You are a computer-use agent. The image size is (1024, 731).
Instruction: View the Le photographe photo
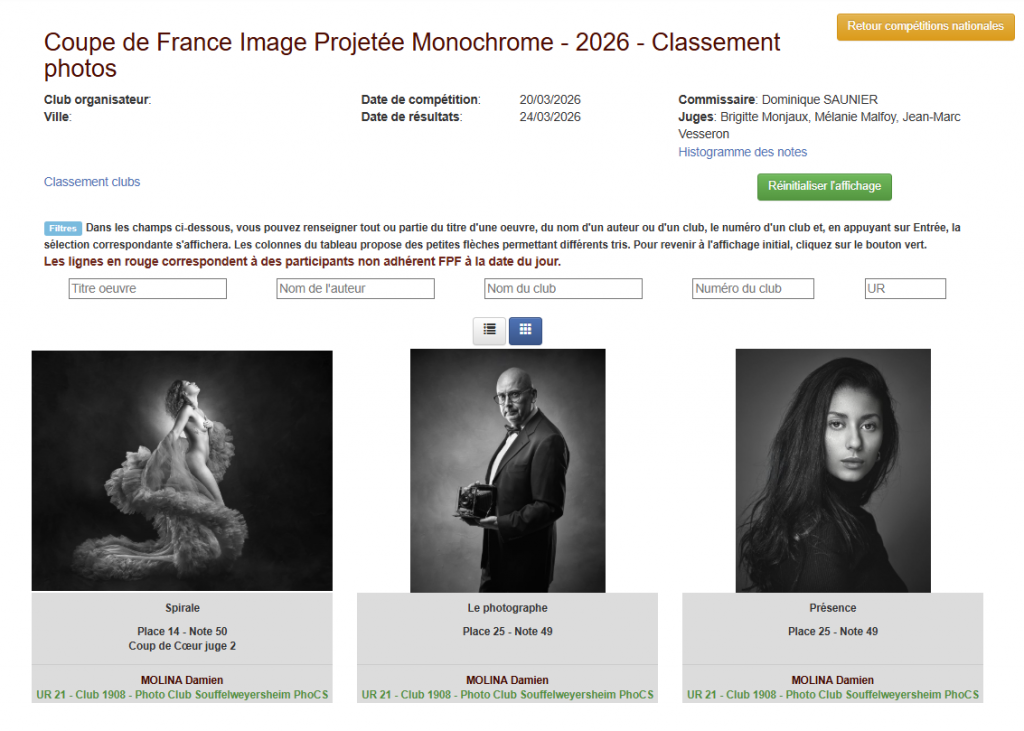505,470
